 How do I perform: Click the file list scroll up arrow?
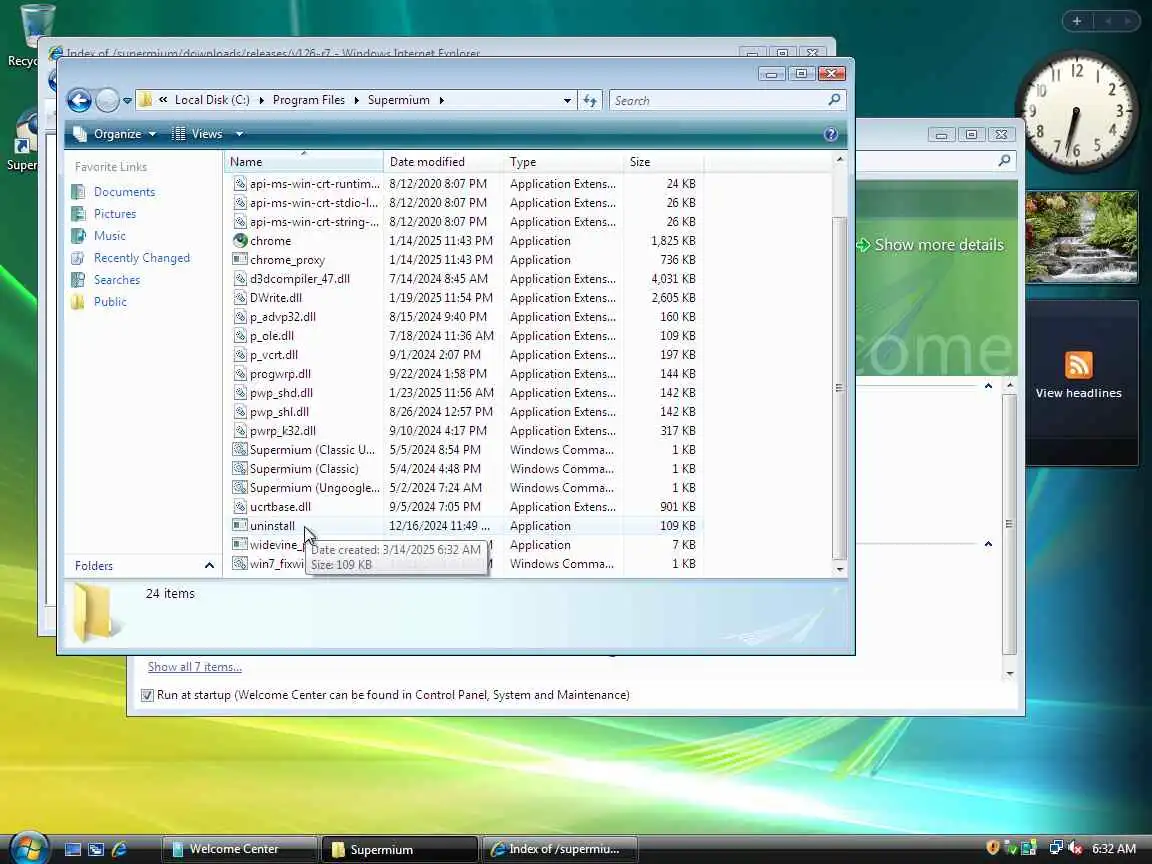coord(840,159)
